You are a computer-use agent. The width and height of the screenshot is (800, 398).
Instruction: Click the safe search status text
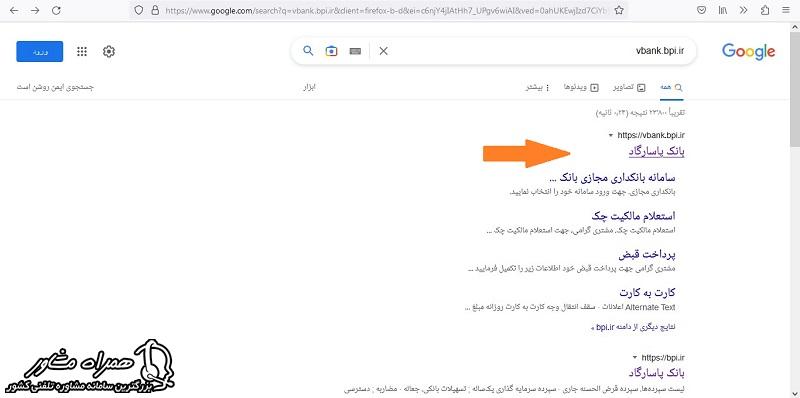tap(55, 87)
